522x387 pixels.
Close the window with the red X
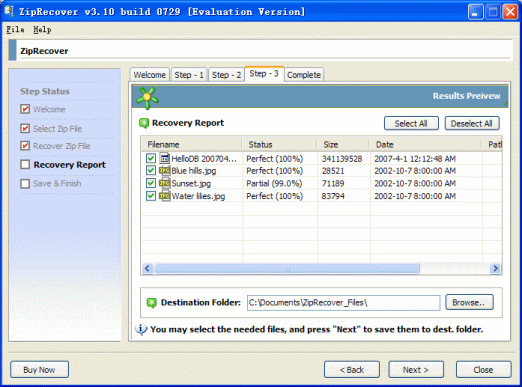510,12
